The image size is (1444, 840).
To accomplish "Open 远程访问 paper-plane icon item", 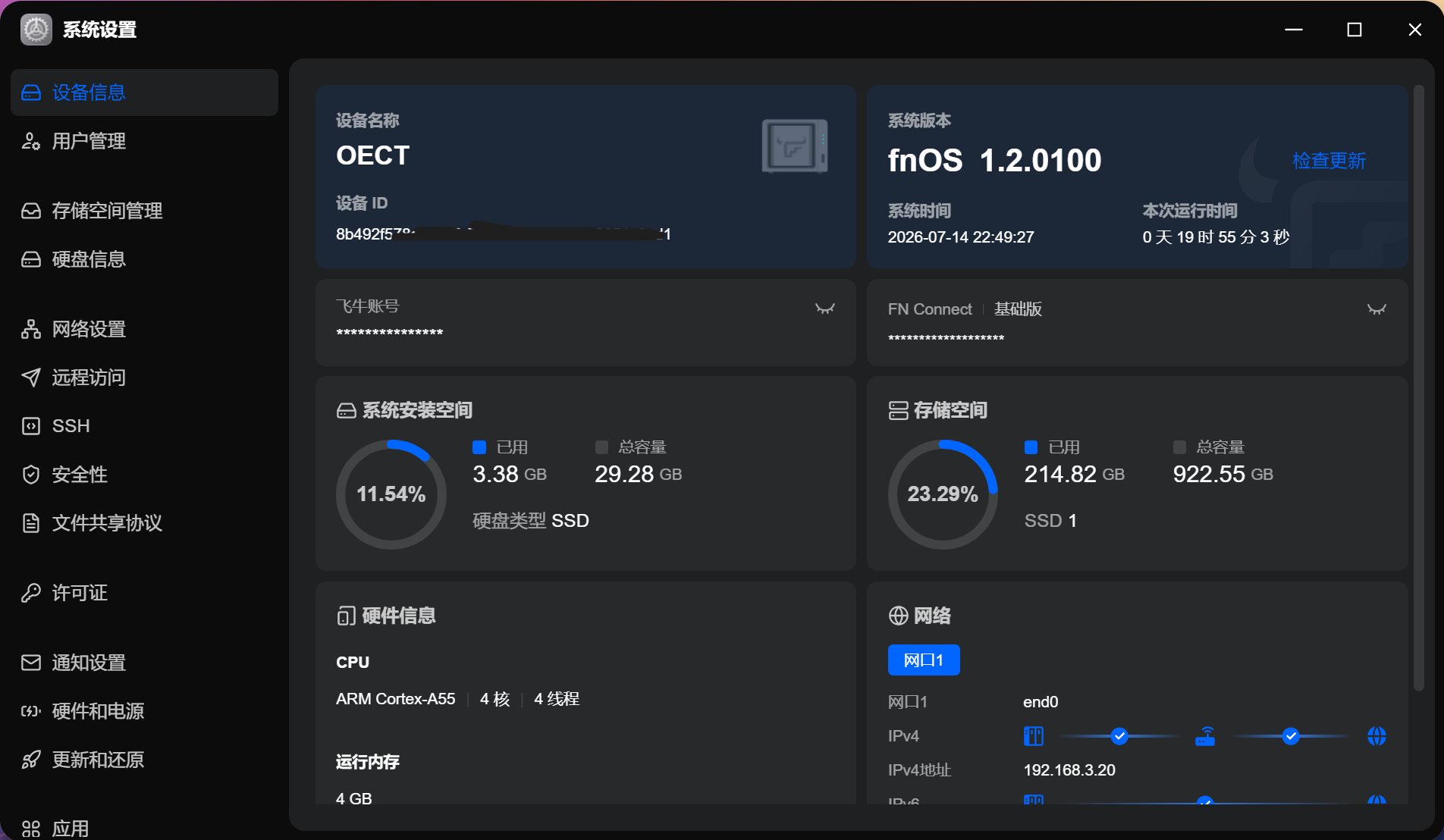I will click(144, 378).
